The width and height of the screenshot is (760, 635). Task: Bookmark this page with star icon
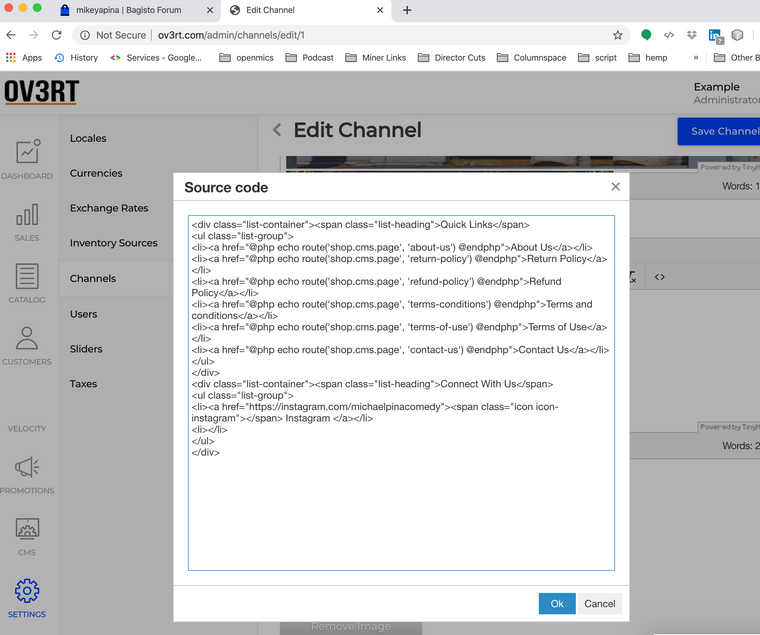point(618,35)
